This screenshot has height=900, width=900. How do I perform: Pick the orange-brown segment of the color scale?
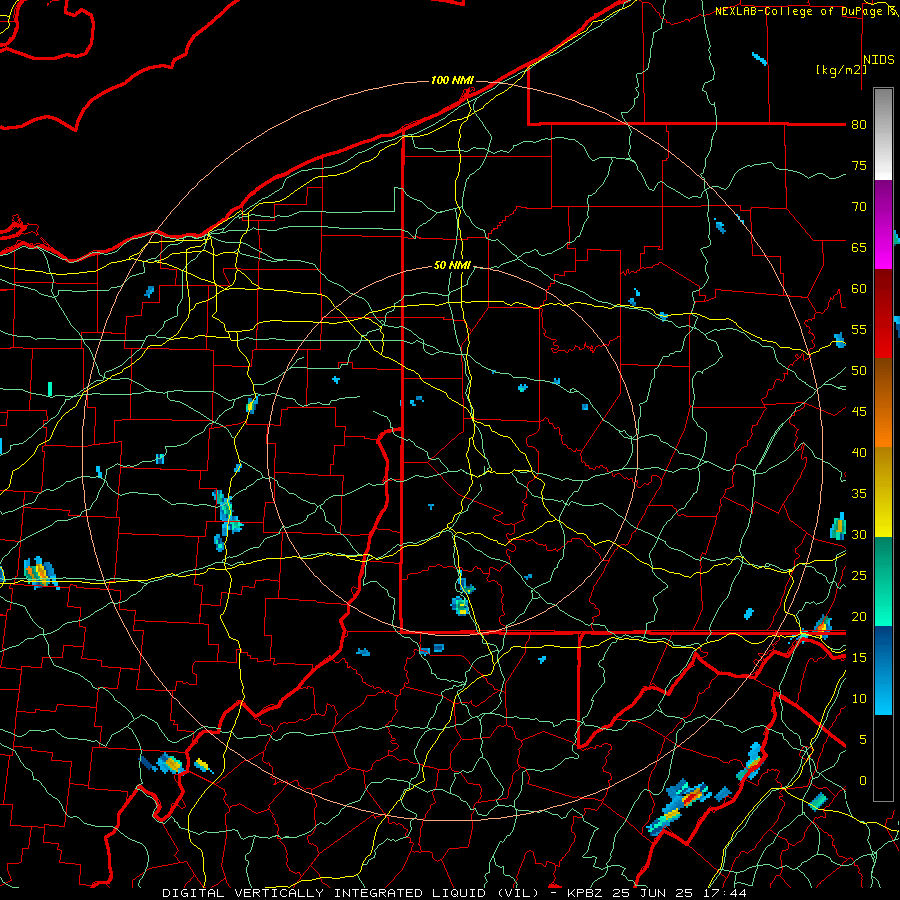click(883, 402)
